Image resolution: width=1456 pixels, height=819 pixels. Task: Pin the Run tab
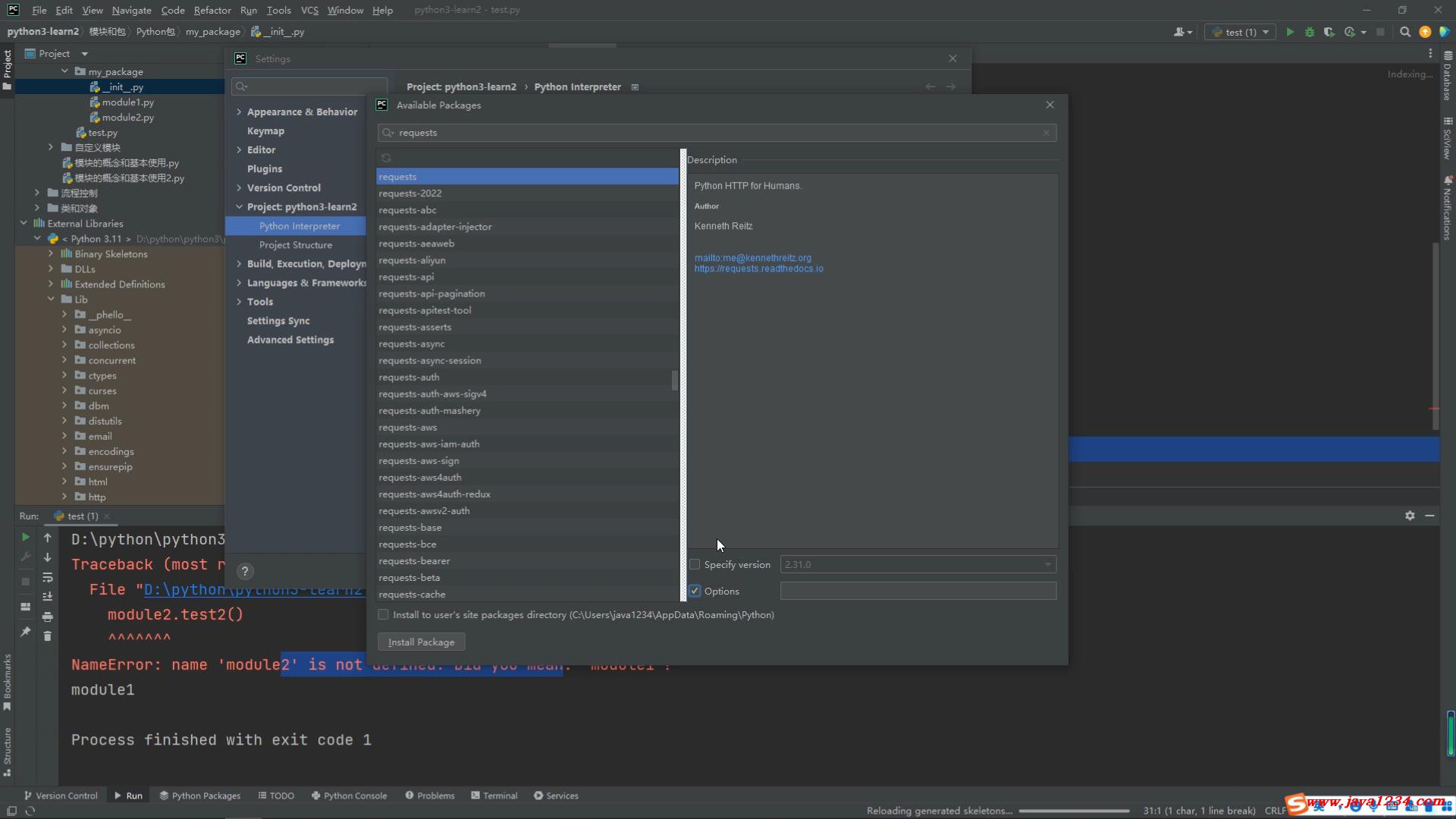pyautogui.click(x=25, y=631)
